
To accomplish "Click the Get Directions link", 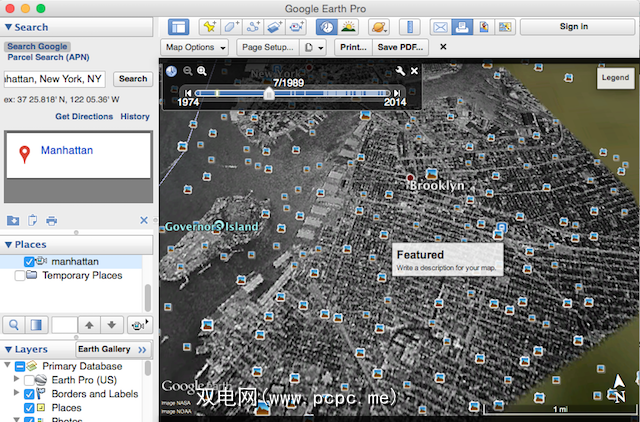I will coord(85,117).
